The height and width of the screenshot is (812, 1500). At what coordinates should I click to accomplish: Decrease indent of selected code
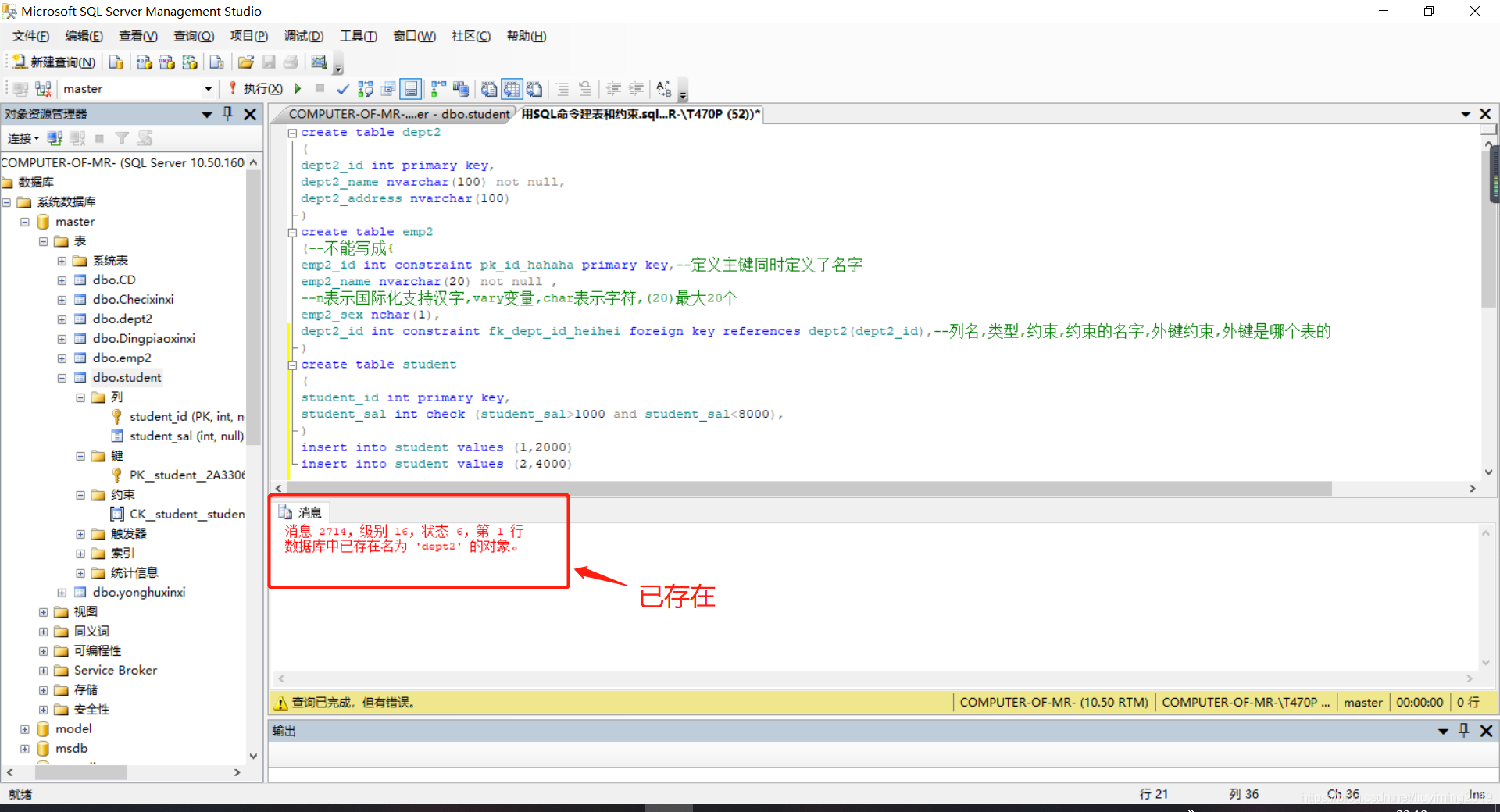[x=614, y=89]
